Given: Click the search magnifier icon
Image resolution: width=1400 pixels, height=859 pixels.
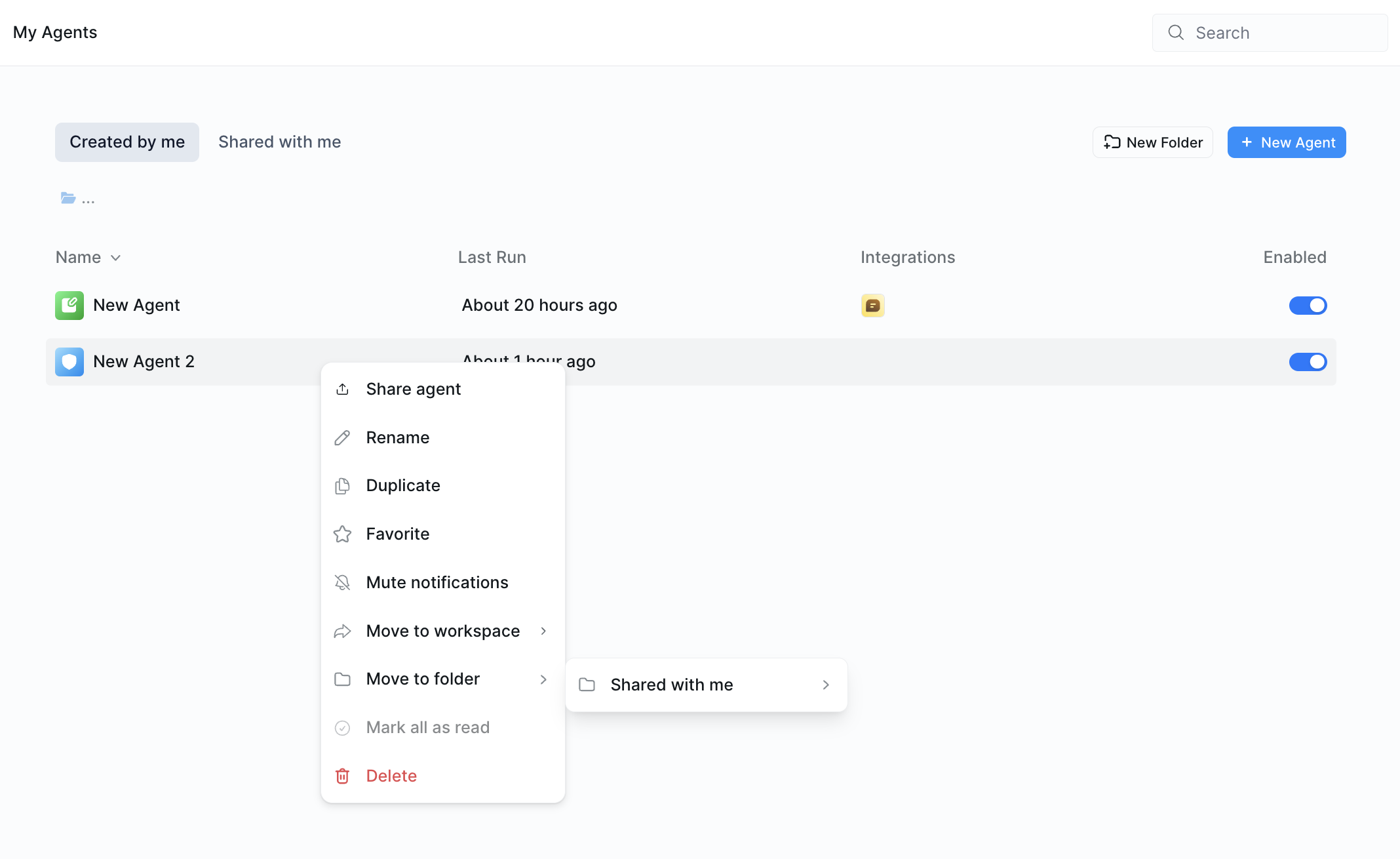Looking at the screenshot, I should (x=1175, y=32).
